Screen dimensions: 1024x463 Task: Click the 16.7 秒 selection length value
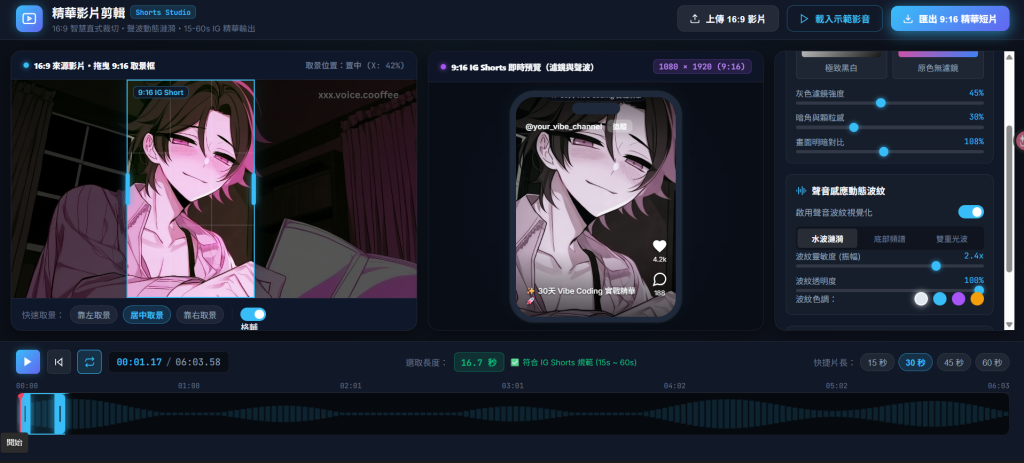[479, 362]
